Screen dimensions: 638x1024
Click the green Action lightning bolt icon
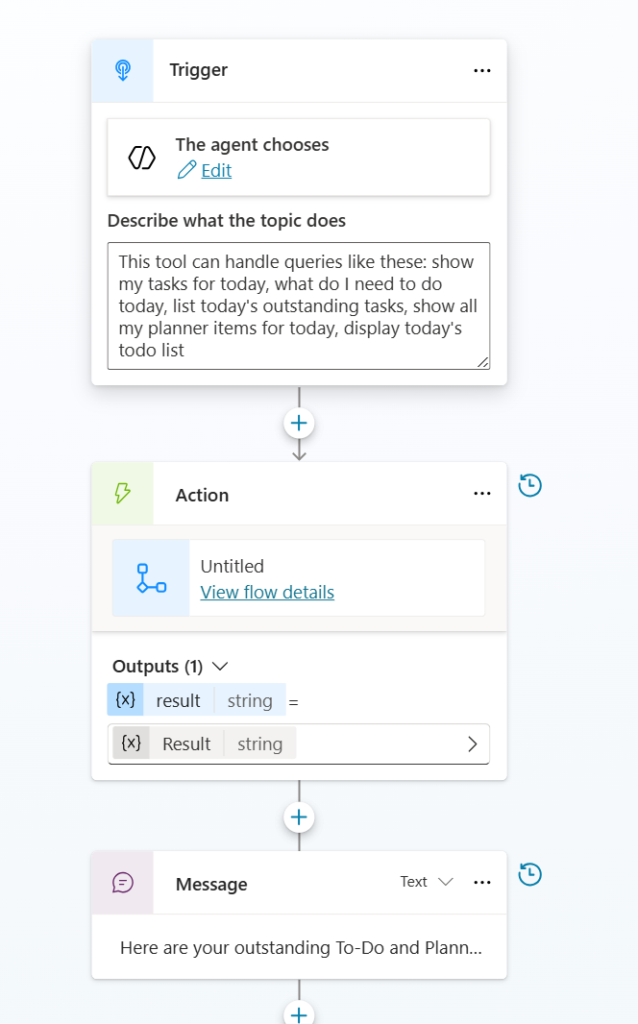[x=123, y=493]
